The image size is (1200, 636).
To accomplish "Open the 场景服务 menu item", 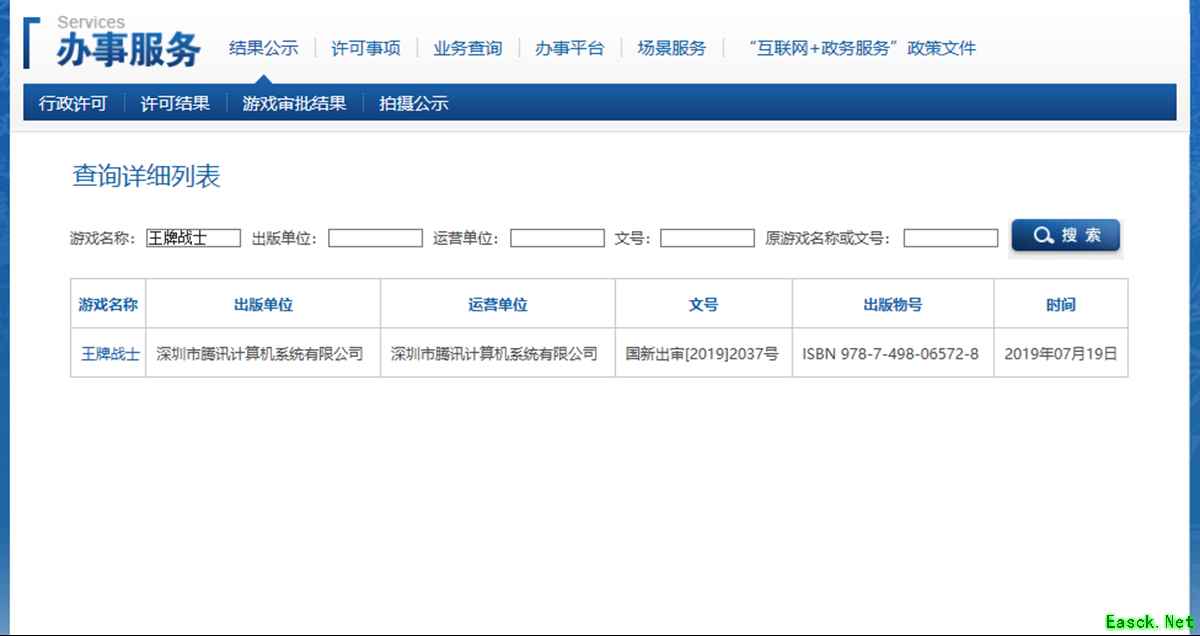I will [x=671, y=48].
